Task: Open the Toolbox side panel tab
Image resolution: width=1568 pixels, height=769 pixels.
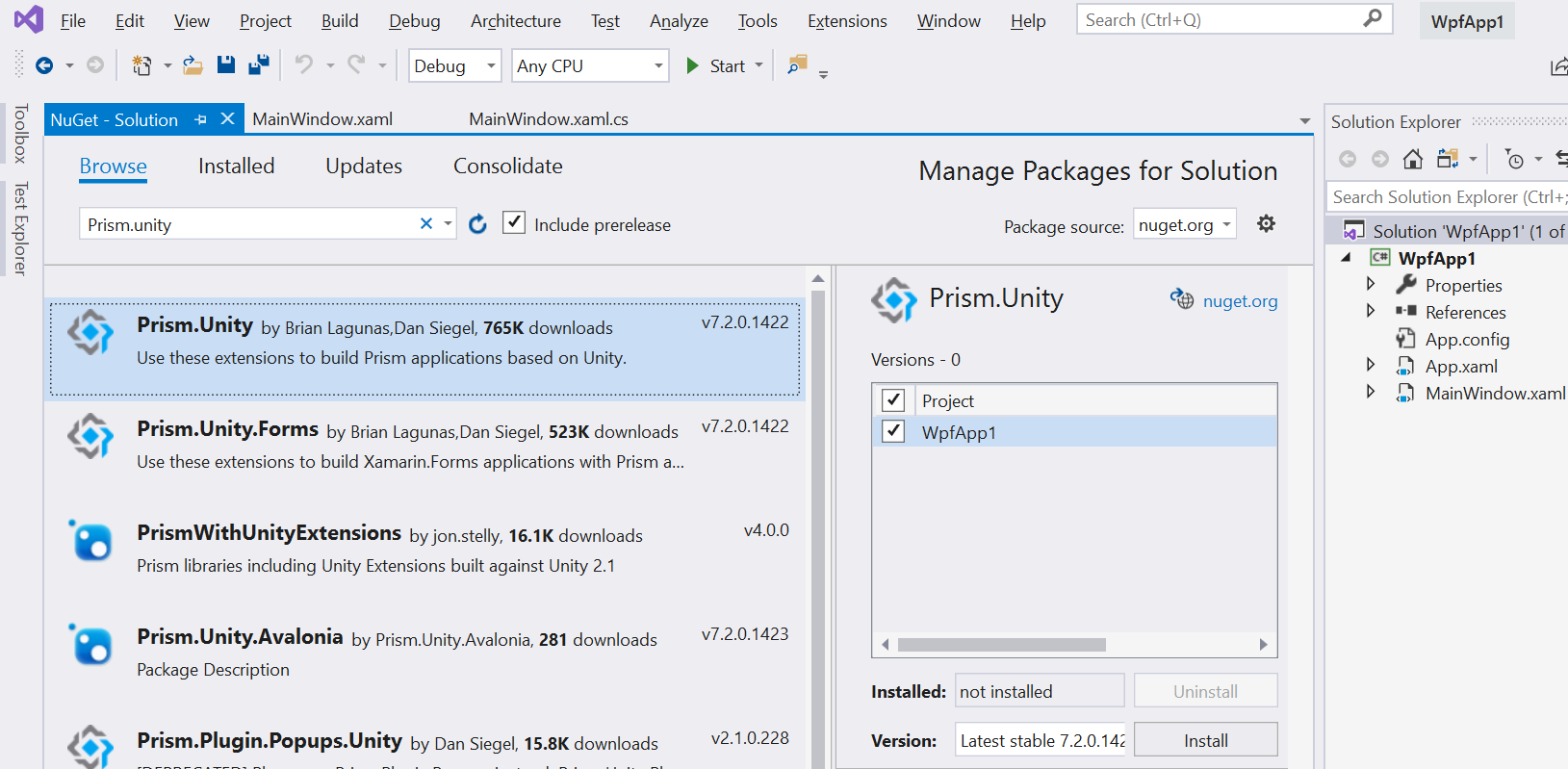Action: click(x=20, y=133)
